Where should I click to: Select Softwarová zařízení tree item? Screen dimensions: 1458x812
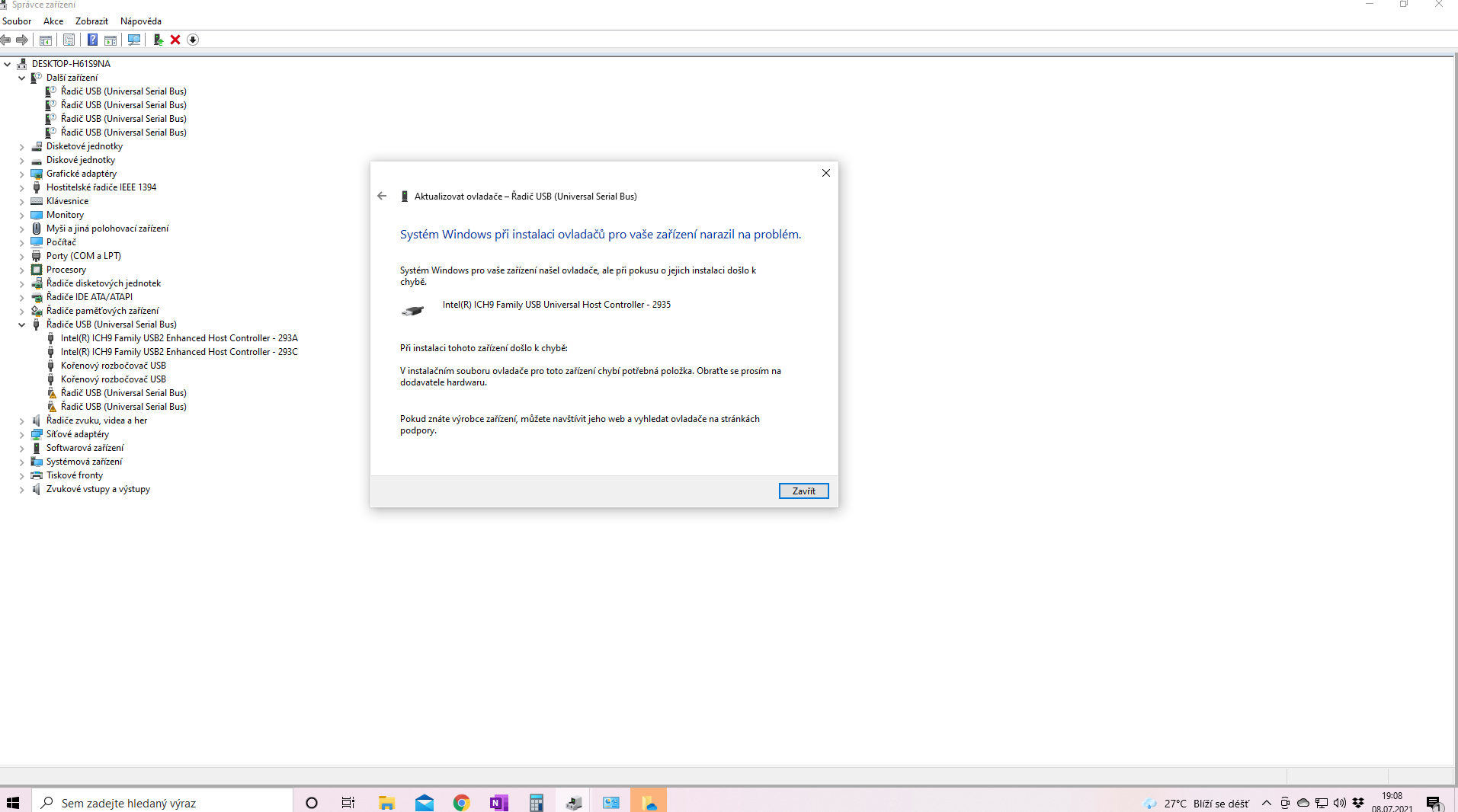85,448
